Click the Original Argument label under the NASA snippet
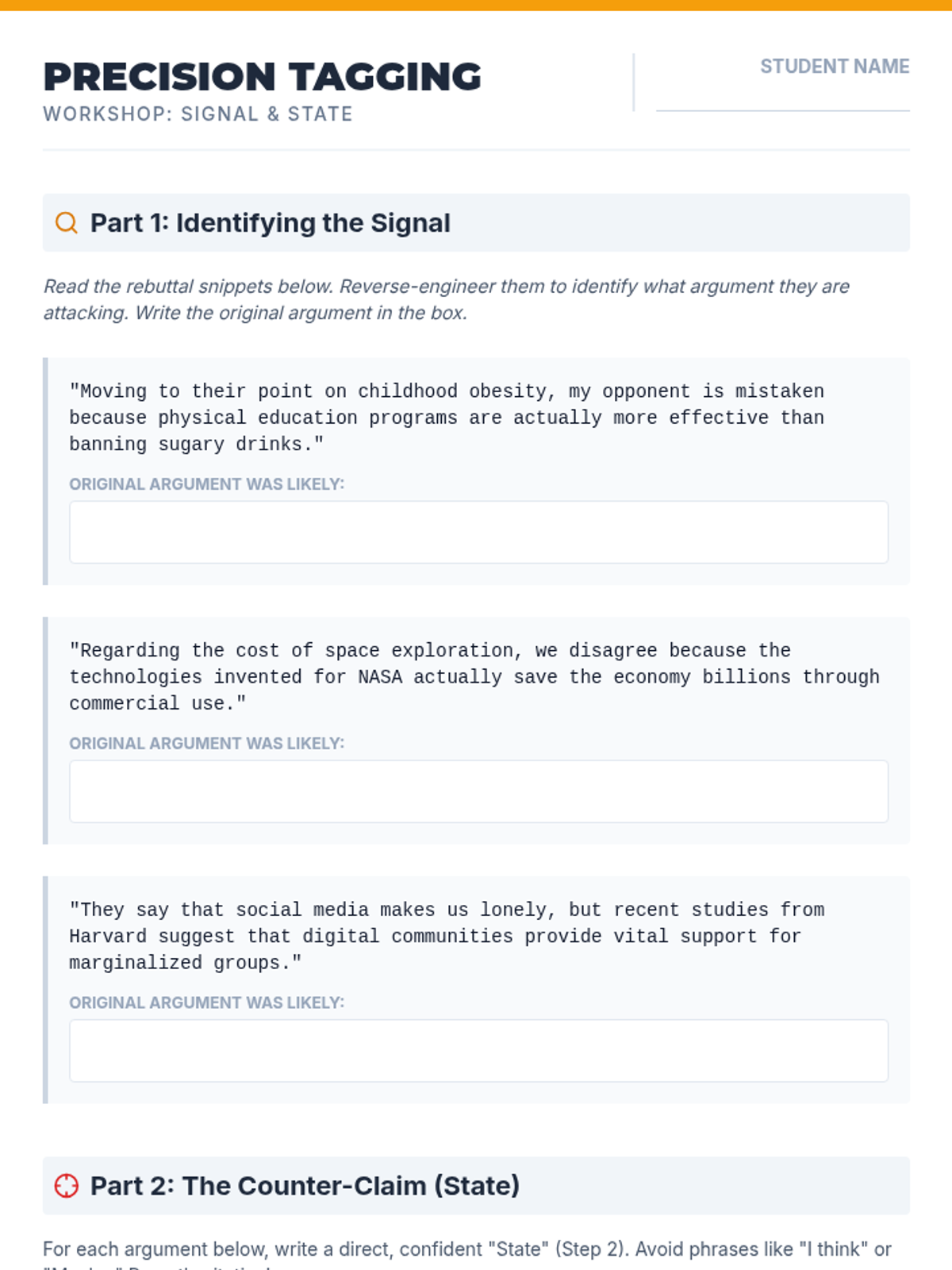The height and width of the screenshot is (1270, 952). point(206,744)
